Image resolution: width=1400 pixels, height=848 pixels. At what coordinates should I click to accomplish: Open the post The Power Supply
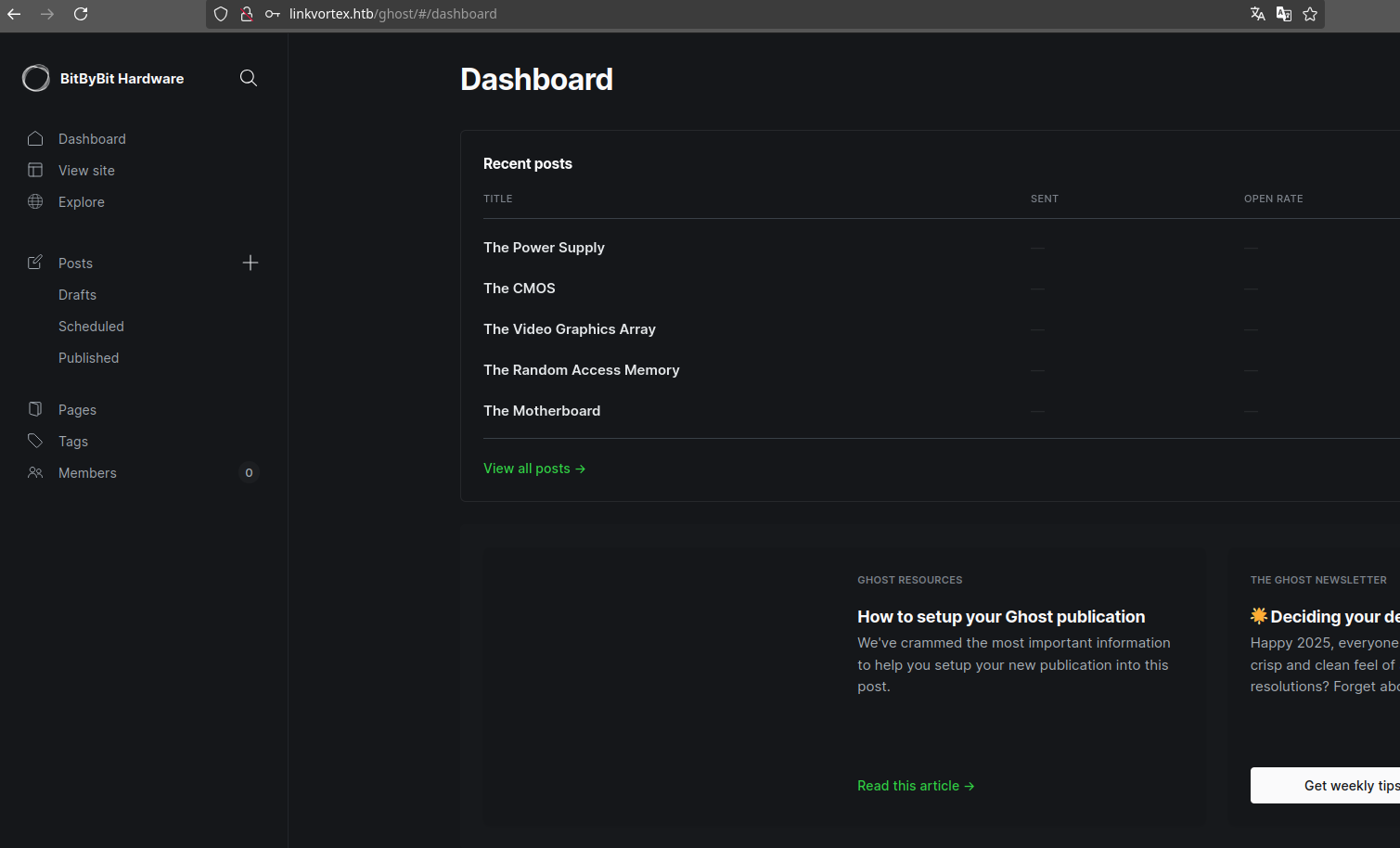click(x=544, y=248)
